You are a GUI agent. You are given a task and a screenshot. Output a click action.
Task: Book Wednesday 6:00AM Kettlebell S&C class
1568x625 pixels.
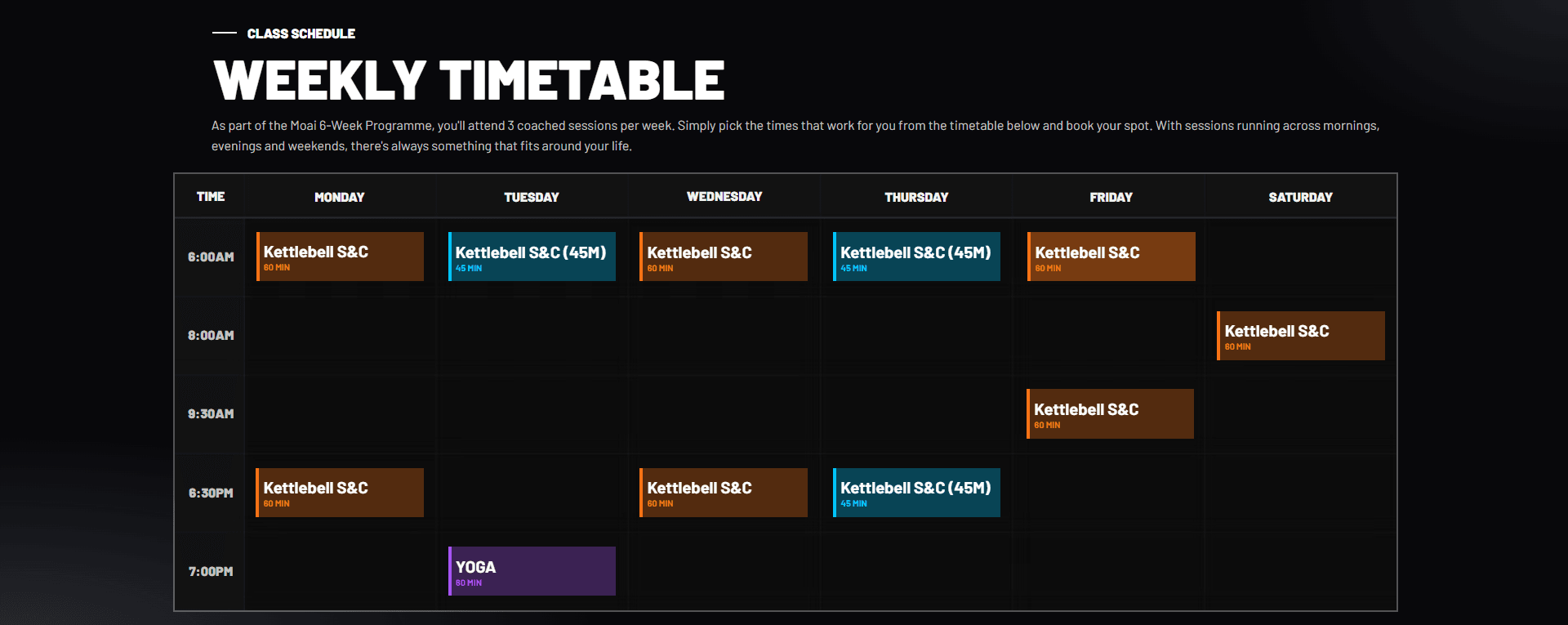724,257
